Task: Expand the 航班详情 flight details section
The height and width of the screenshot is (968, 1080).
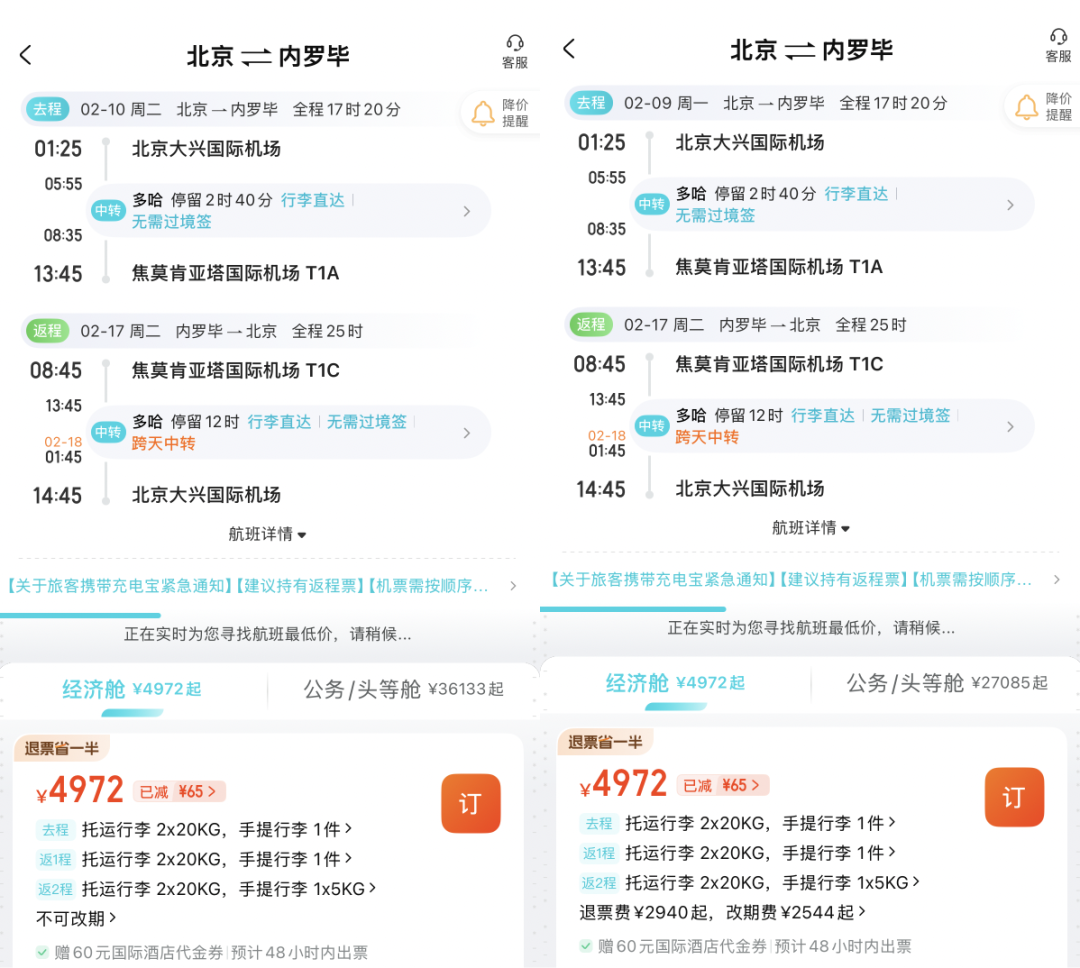Action: pyautogui.click(x=264, y=534)
